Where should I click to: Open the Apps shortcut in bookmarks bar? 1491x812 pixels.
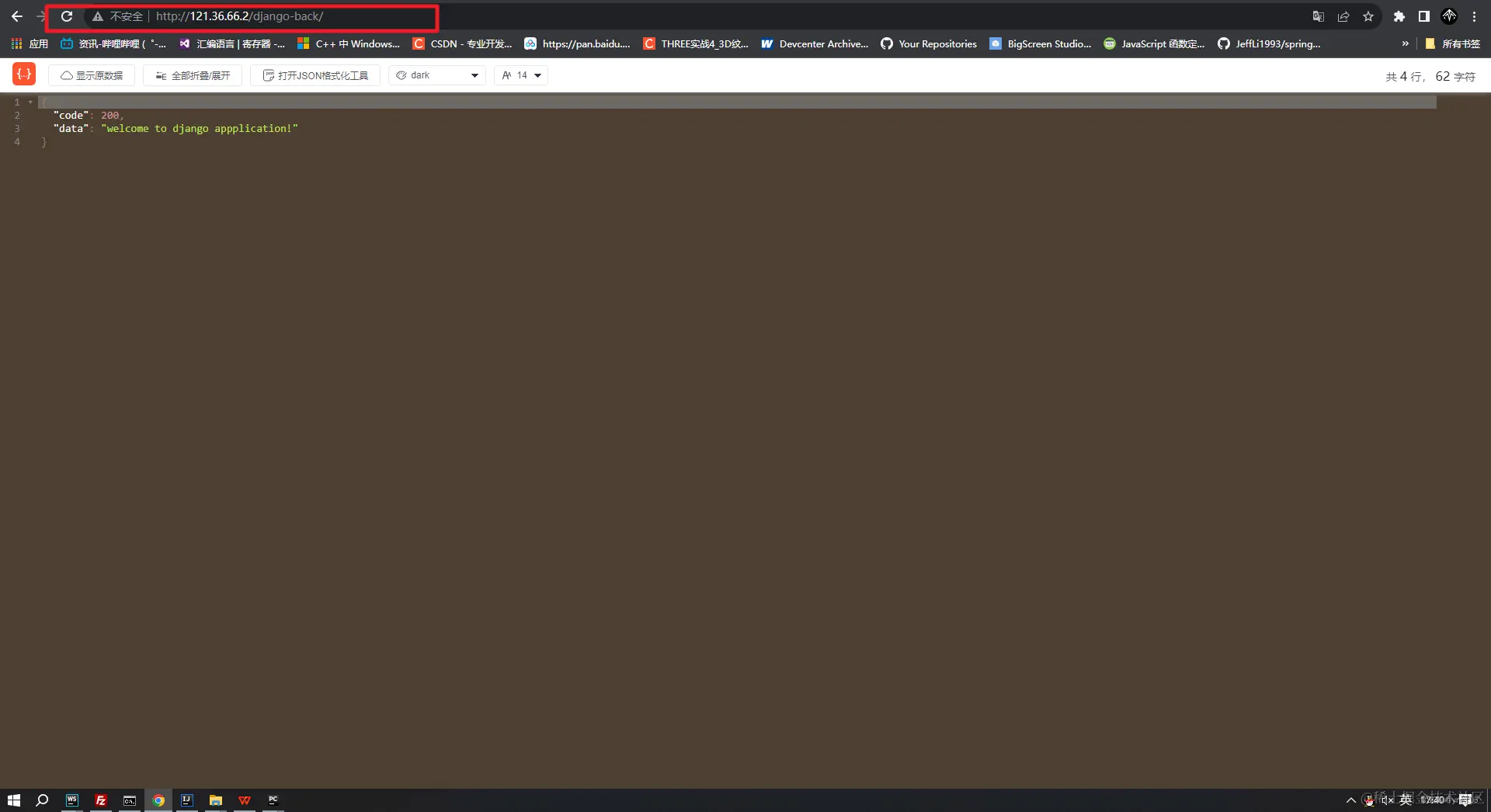[30, 43]
